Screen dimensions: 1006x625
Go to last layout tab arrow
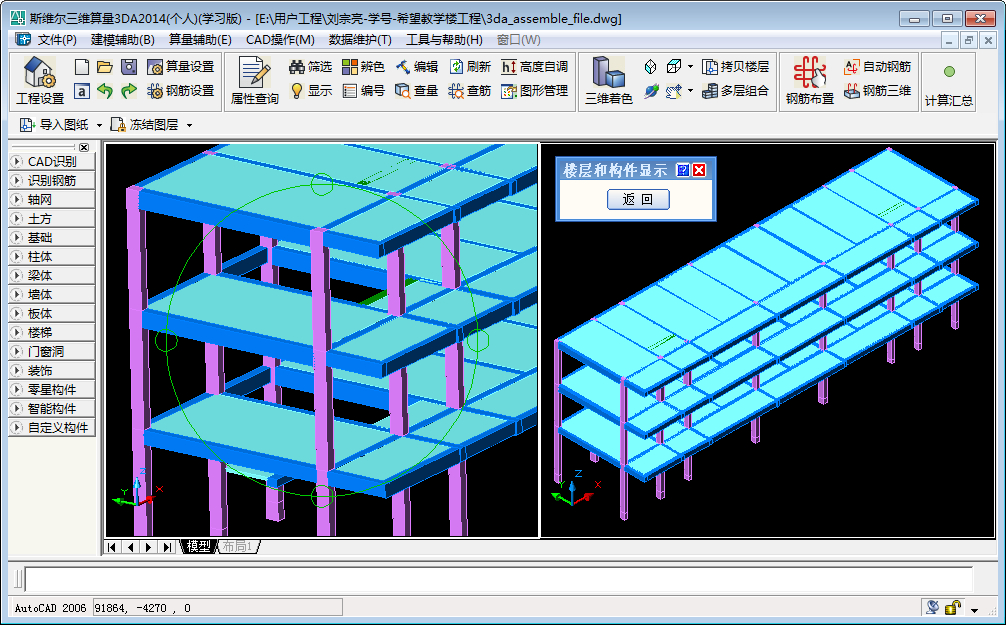167,547
